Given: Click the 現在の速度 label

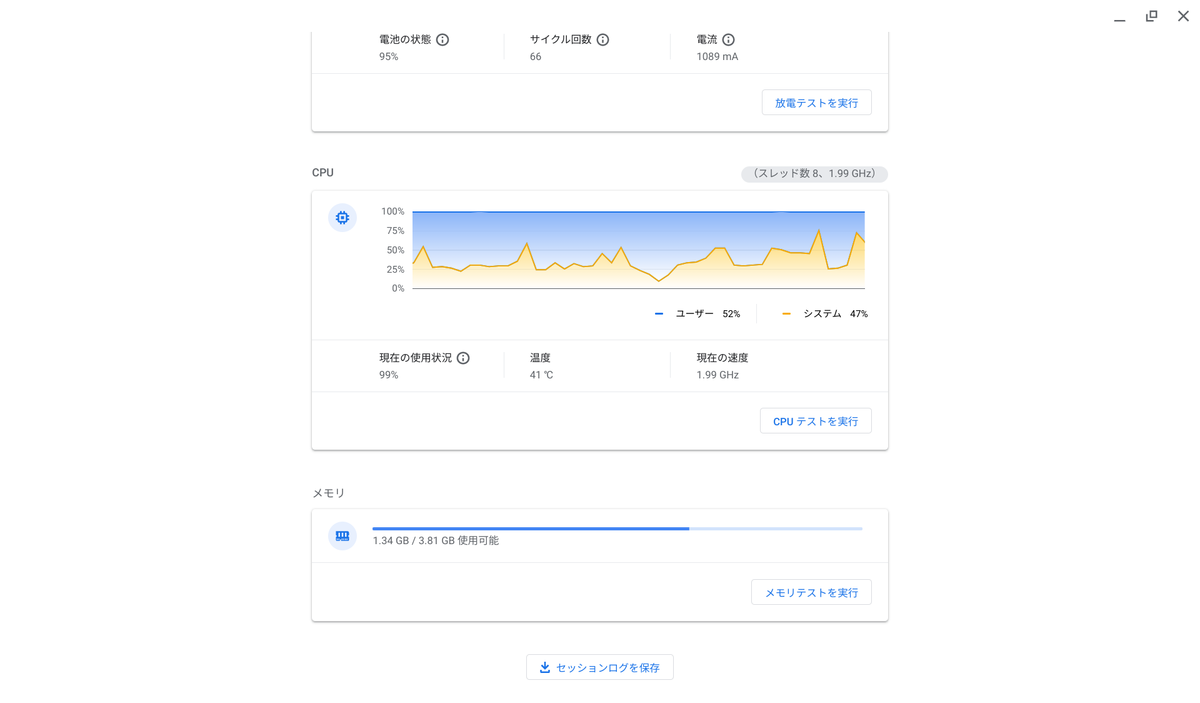Looking at the screenshot, I should pyautogui.click(x=723, y=358).
